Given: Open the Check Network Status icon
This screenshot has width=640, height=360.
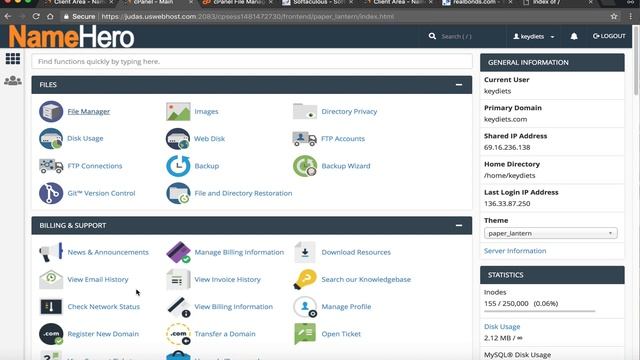Looking at the screenshot, I should pyautogui.click(x=51, y=307).
